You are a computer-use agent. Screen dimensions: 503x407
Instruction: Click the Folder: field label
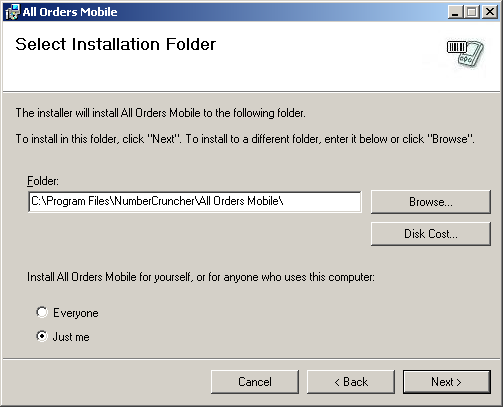coord(43,181)
